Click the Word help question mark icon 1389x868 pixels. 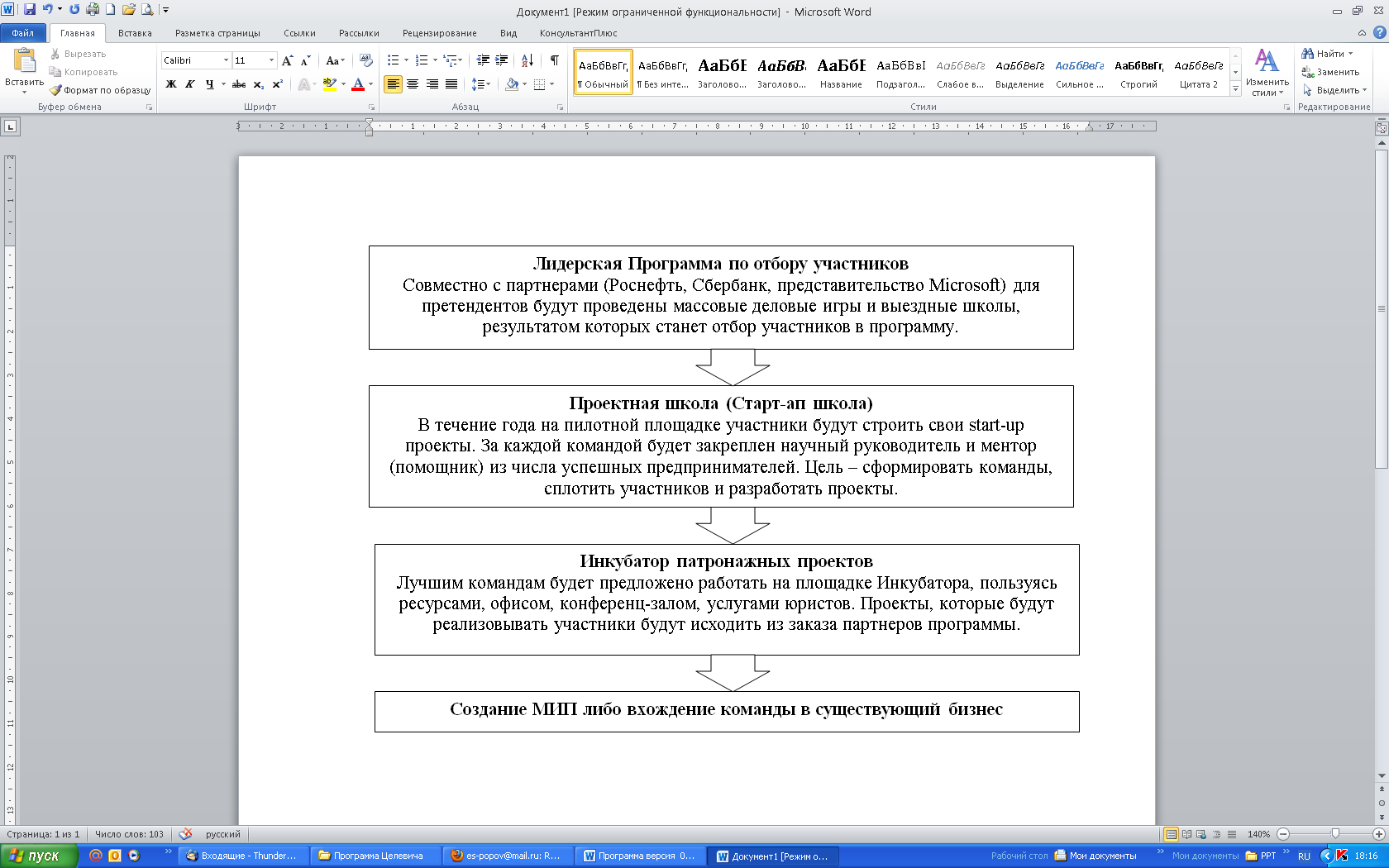click(x=1379, y=33)
